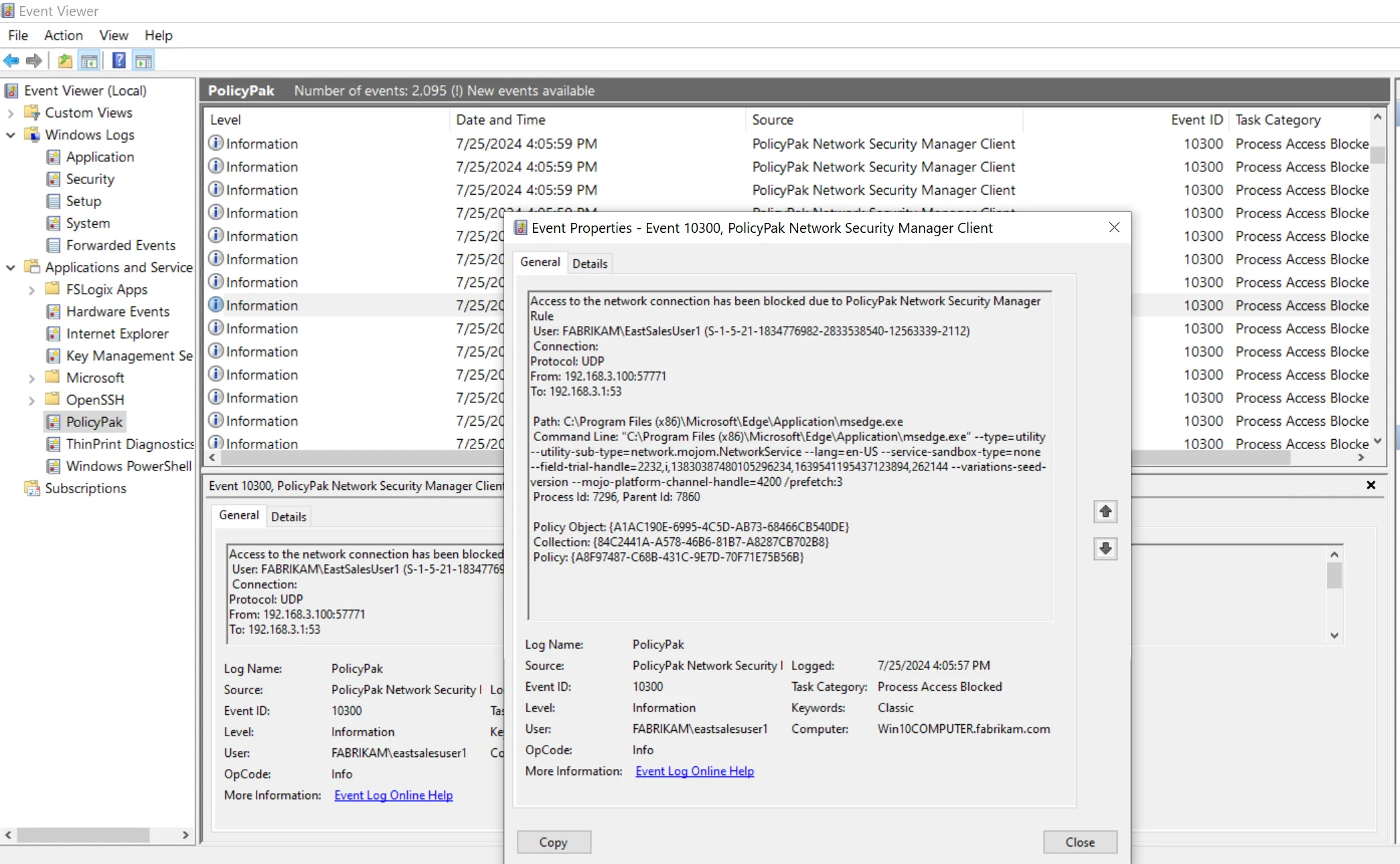The height and width of the screenshot is (864, 1400).
Task: Click the Help question mark toolbar icon
Action: 119,61
